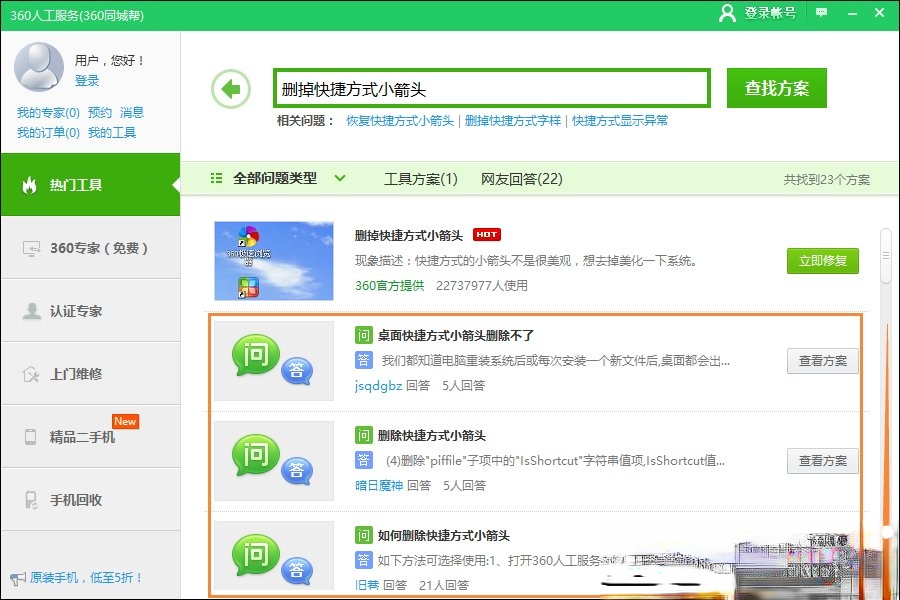Viewport: 900px width, 600px height.
Task: Select 认证专家 in sidebar
Action: pyautogui.click(x=90, y=311)
